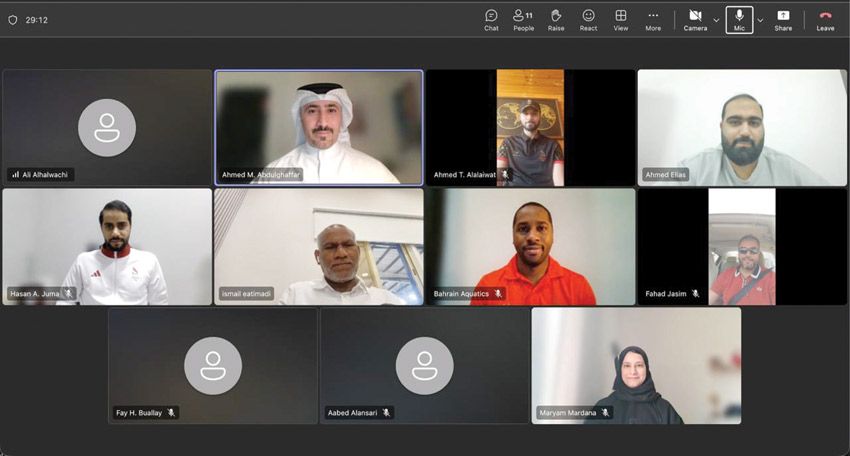Image resolution: width=850 pixels, height=456 pixels.
Task: Click the shield security icon beside timer
Action: coord(13,20)
